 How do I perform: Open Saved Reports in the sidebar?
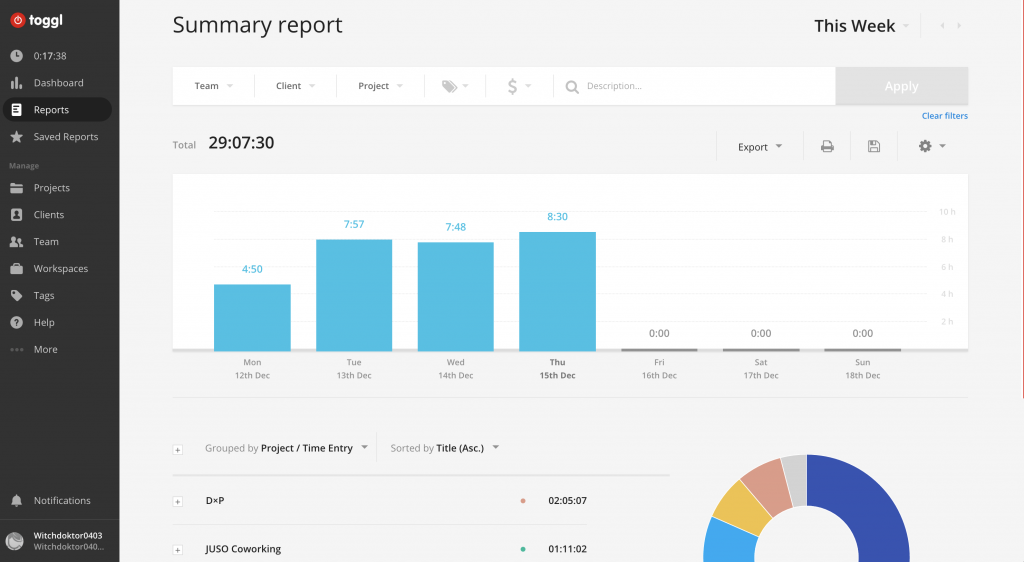click(x=65, y=136)
